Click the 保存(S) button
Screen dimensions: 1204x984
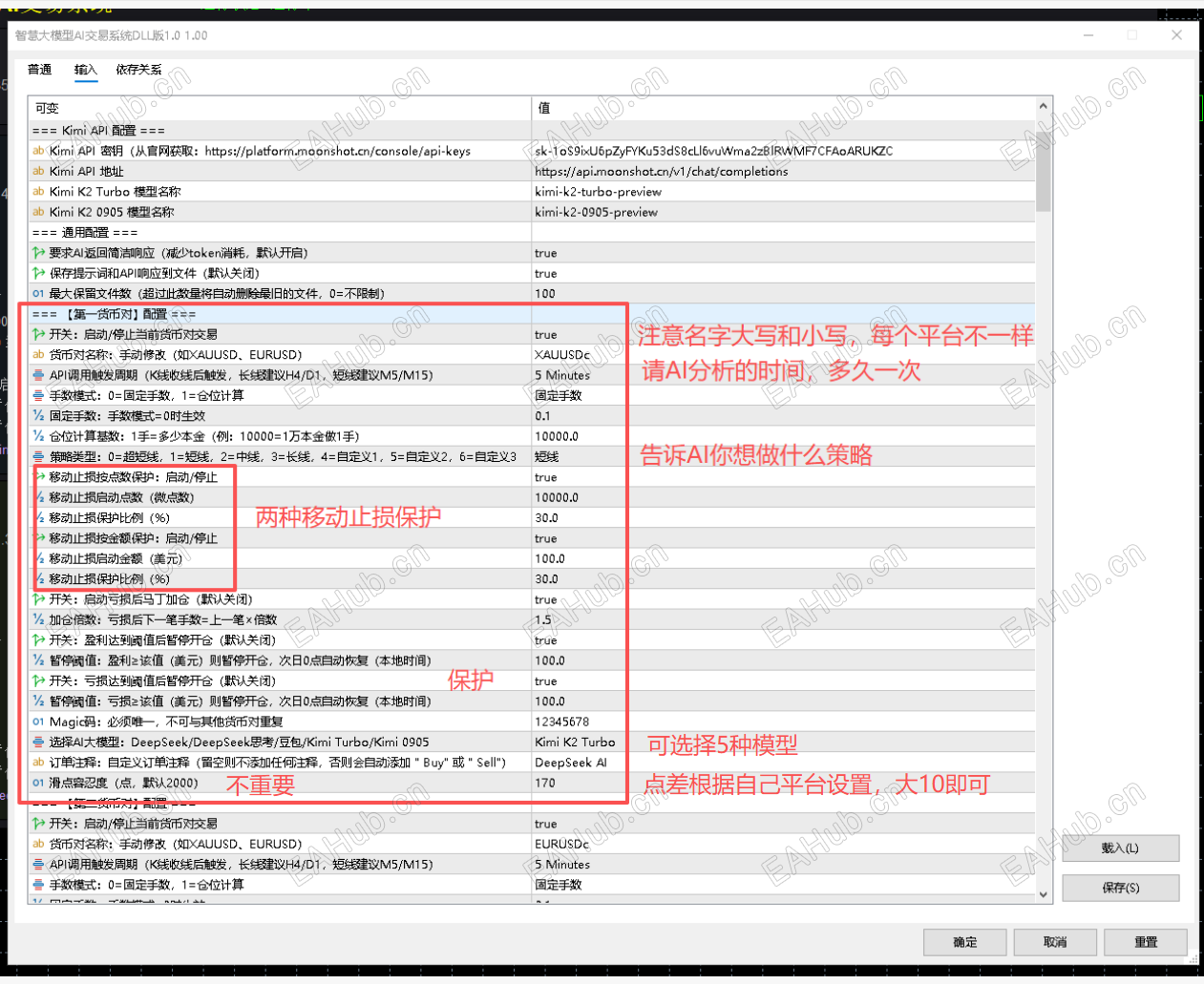pos(1120,888)
